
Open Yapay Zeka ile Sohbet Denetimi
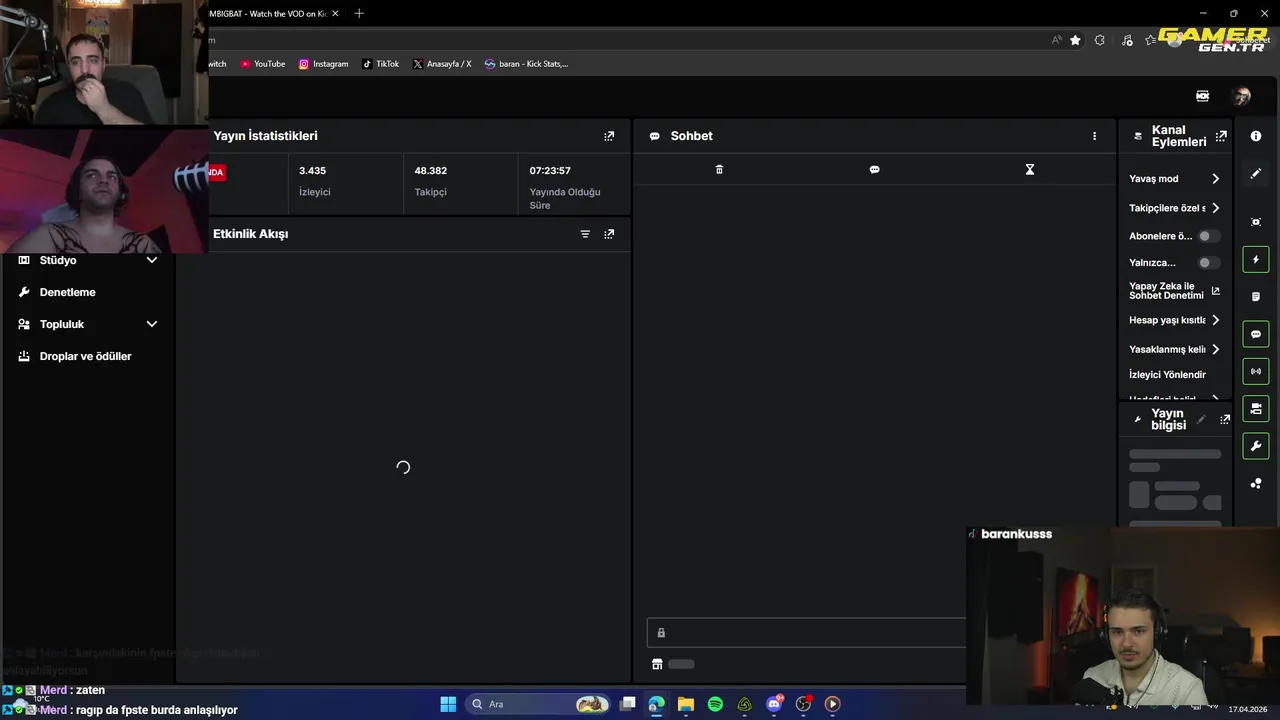click(1174, 291)
